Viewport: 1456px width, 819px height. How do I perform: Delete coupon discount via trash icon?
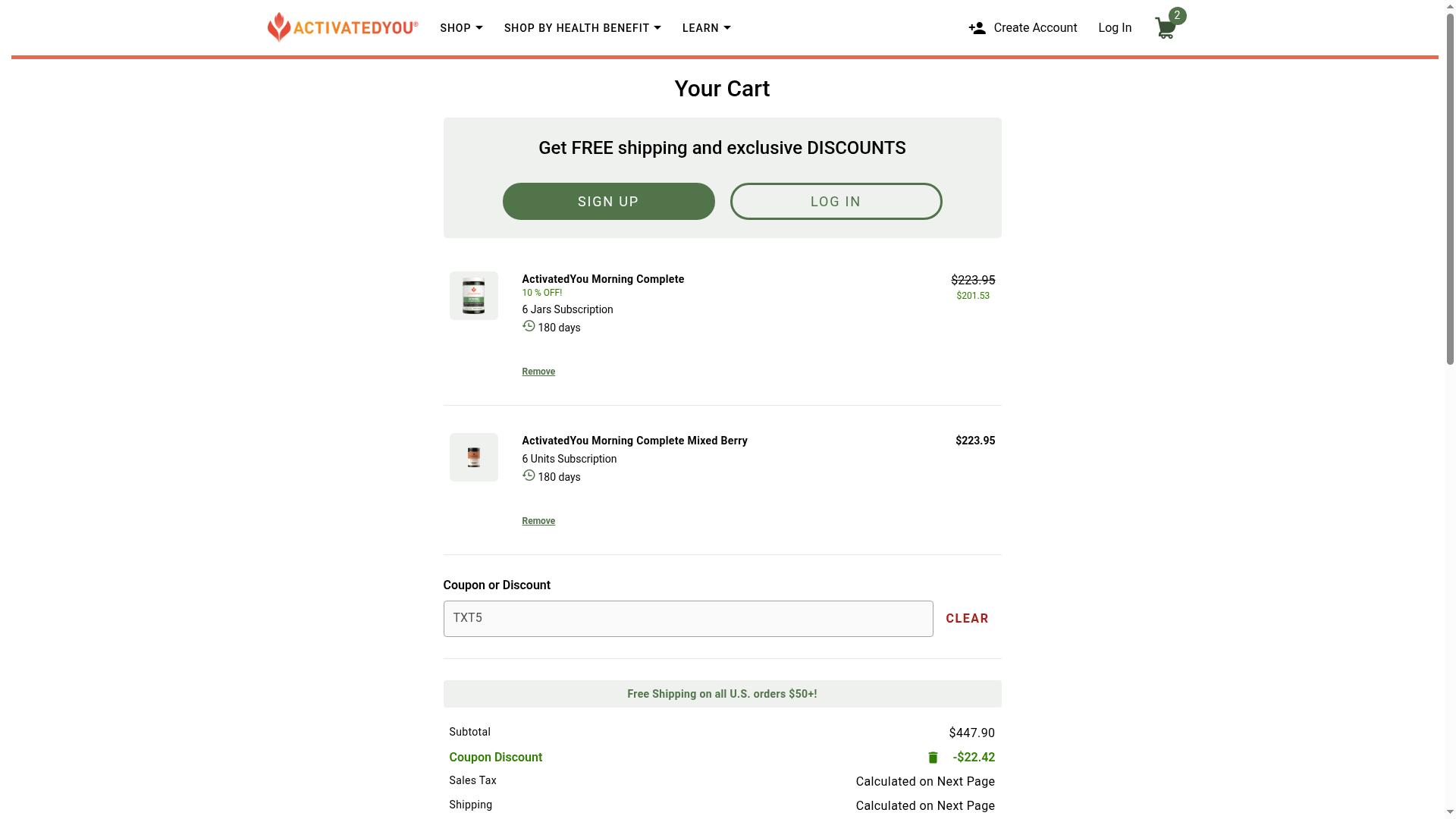tap(933, 758)
